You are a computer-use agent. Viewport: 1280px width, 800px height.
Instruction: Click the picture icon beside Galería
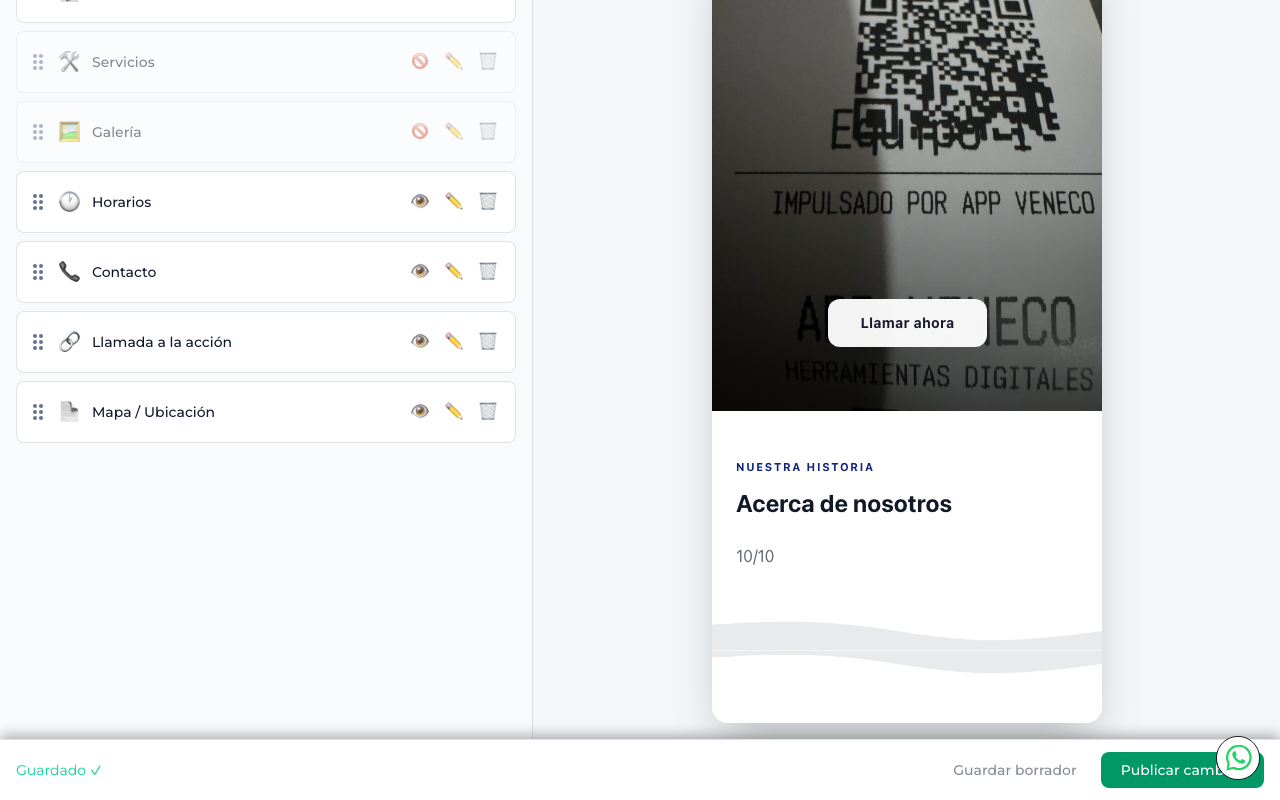(69, 132)
